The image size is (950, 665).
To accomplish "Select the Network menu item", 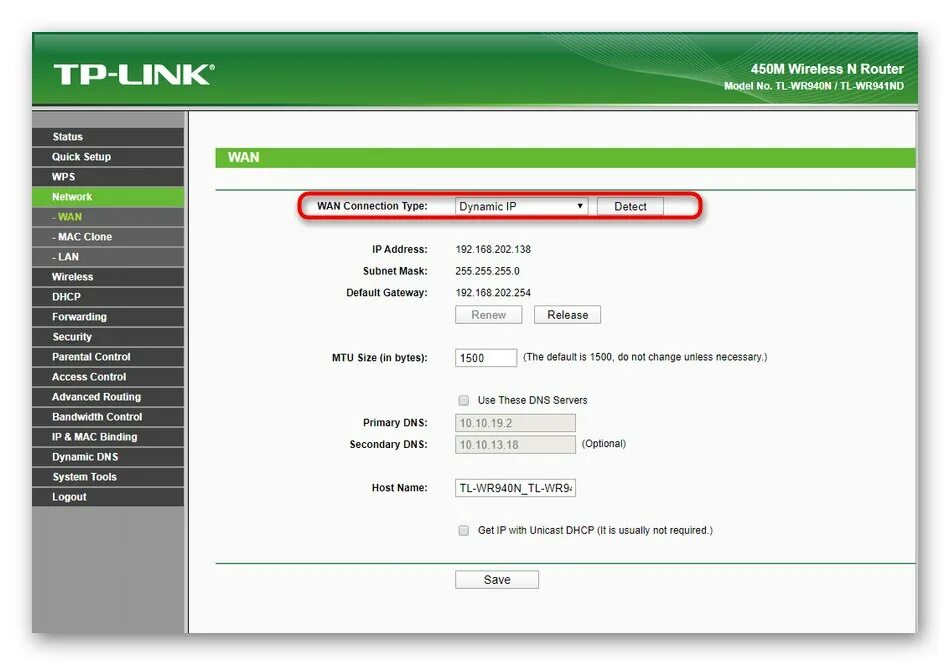I will [108, 197].
